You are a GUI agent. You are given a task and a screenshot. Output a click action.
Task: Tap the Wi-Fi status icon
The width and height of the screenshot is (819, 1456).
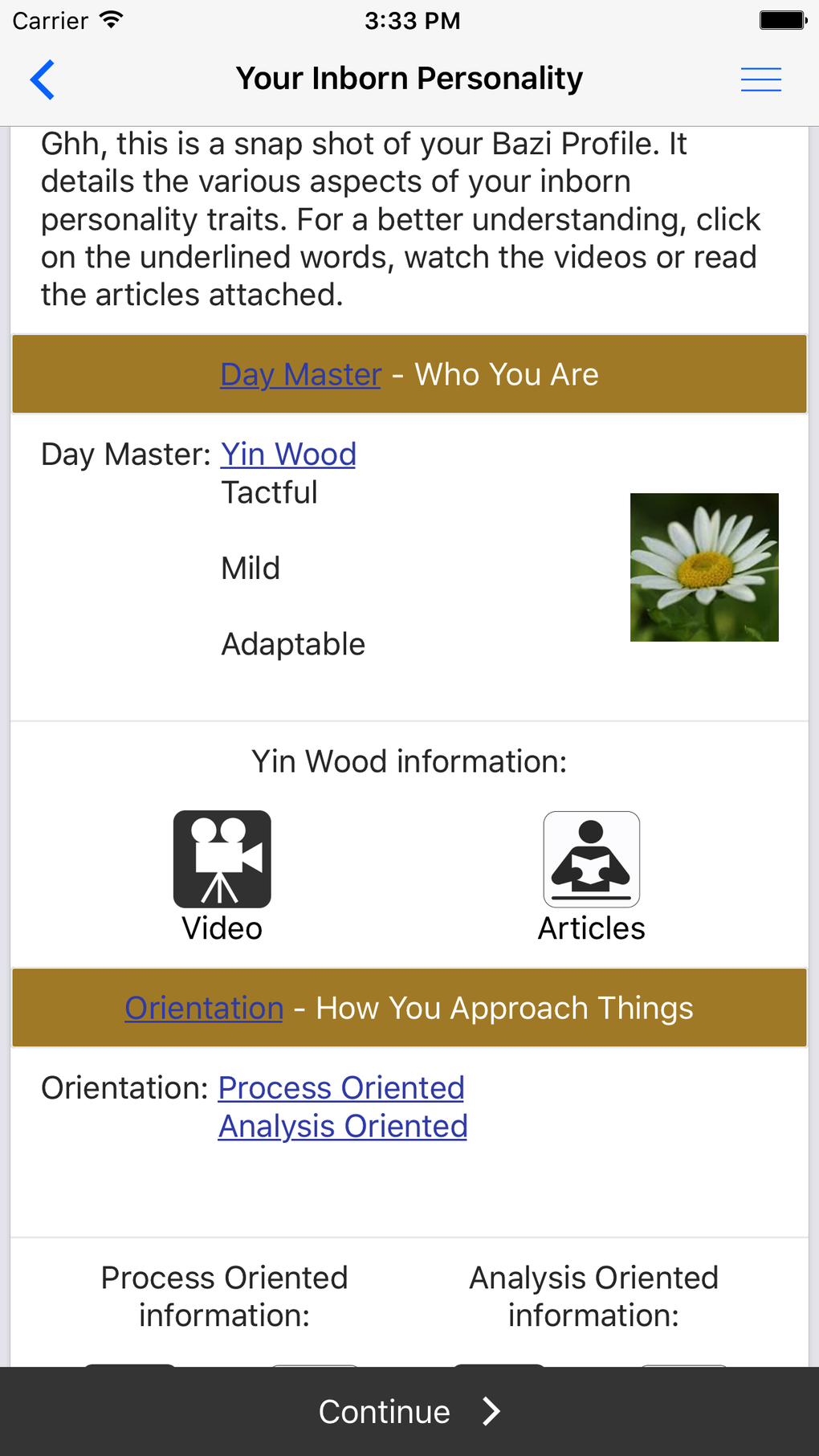(x=112, y=20)
